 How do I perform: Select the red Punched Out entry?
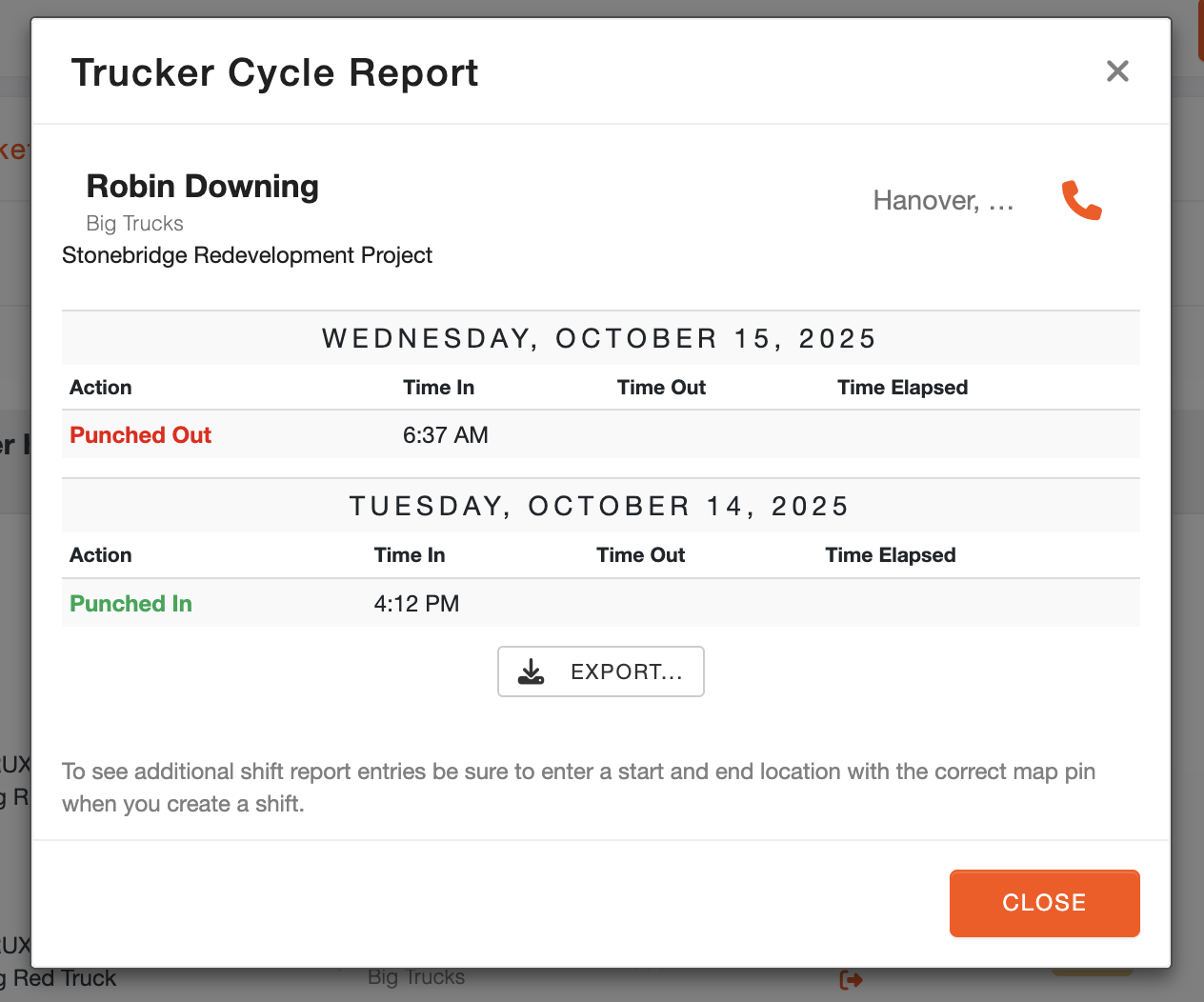(140, 435)
